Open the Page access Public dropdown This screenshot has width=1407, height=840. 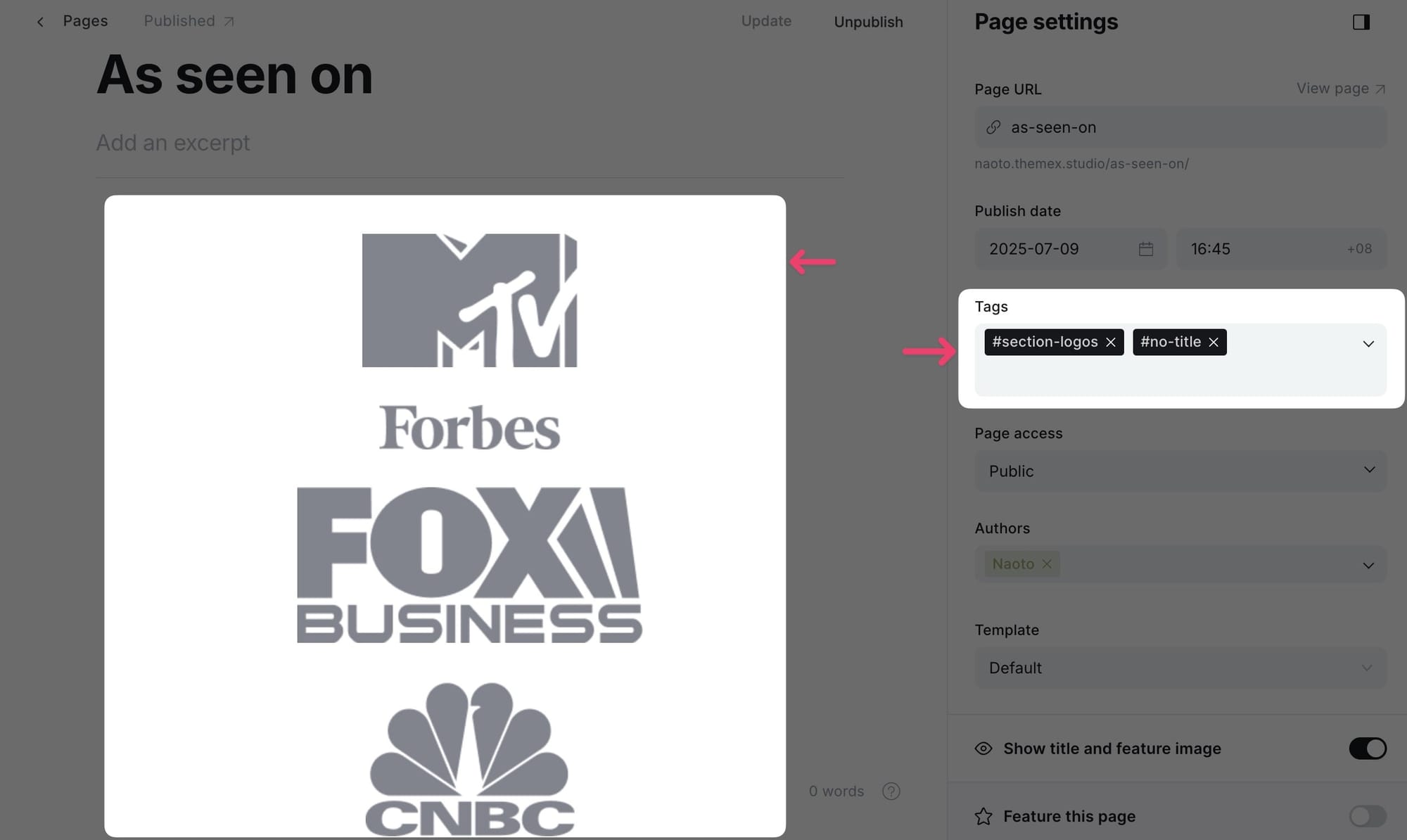1180,471
